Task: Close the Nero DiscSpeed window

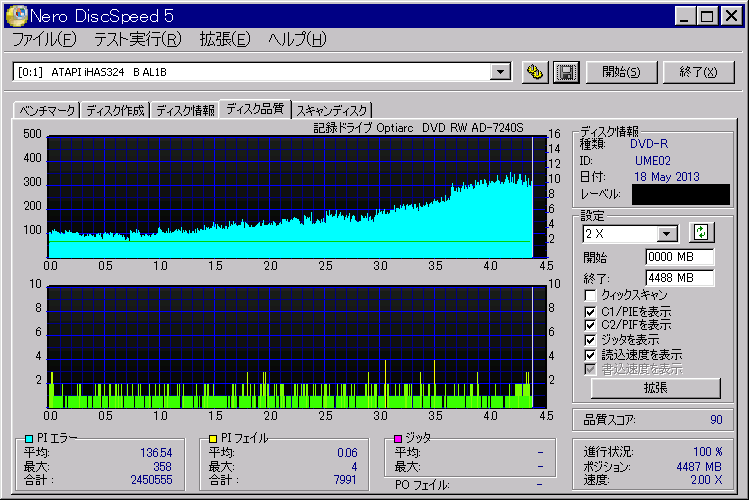Action: pos(731,16)
